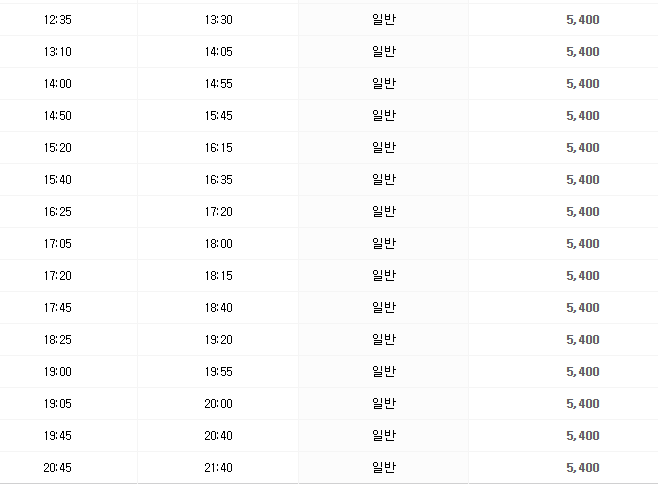Select the 20:45 departure time
The image size is (658, 484).
(x=58, y=467)
